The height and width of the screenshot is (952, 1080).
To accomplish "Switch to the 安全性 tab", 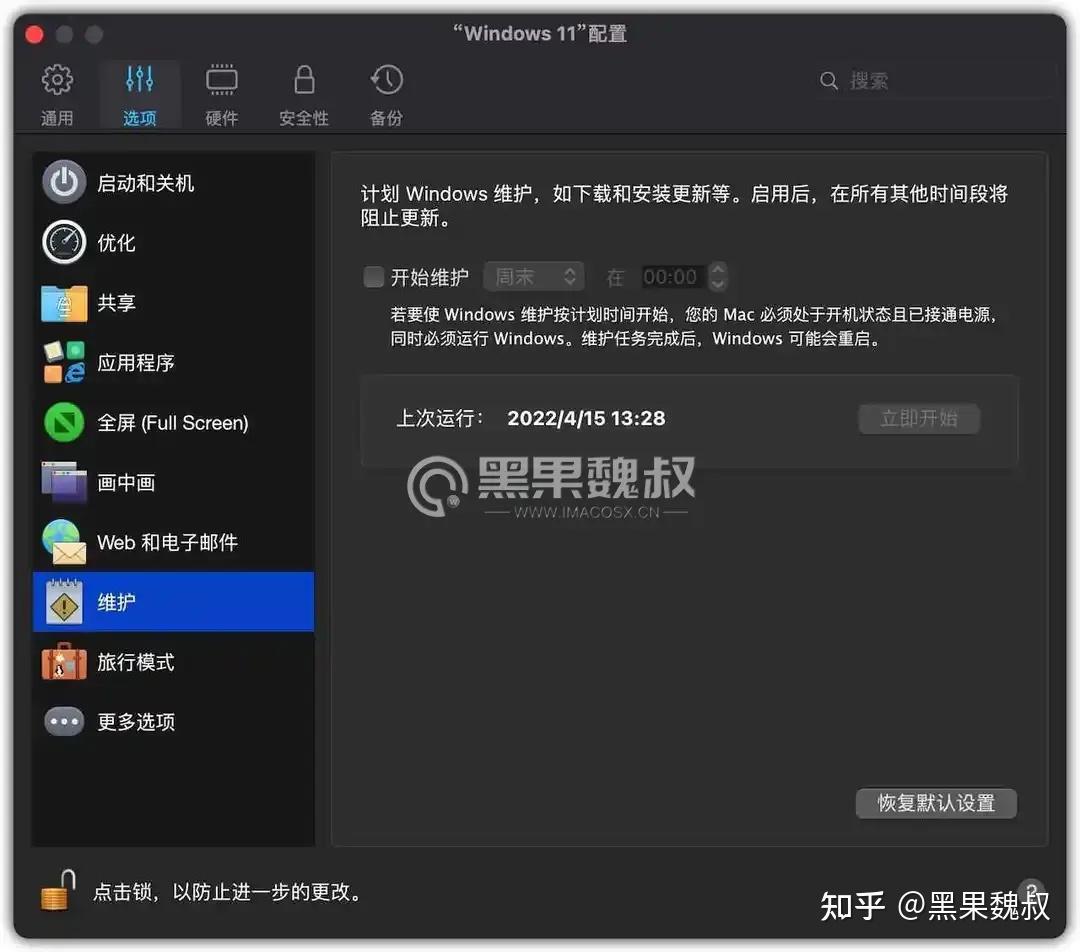I will tap(303, 93).
